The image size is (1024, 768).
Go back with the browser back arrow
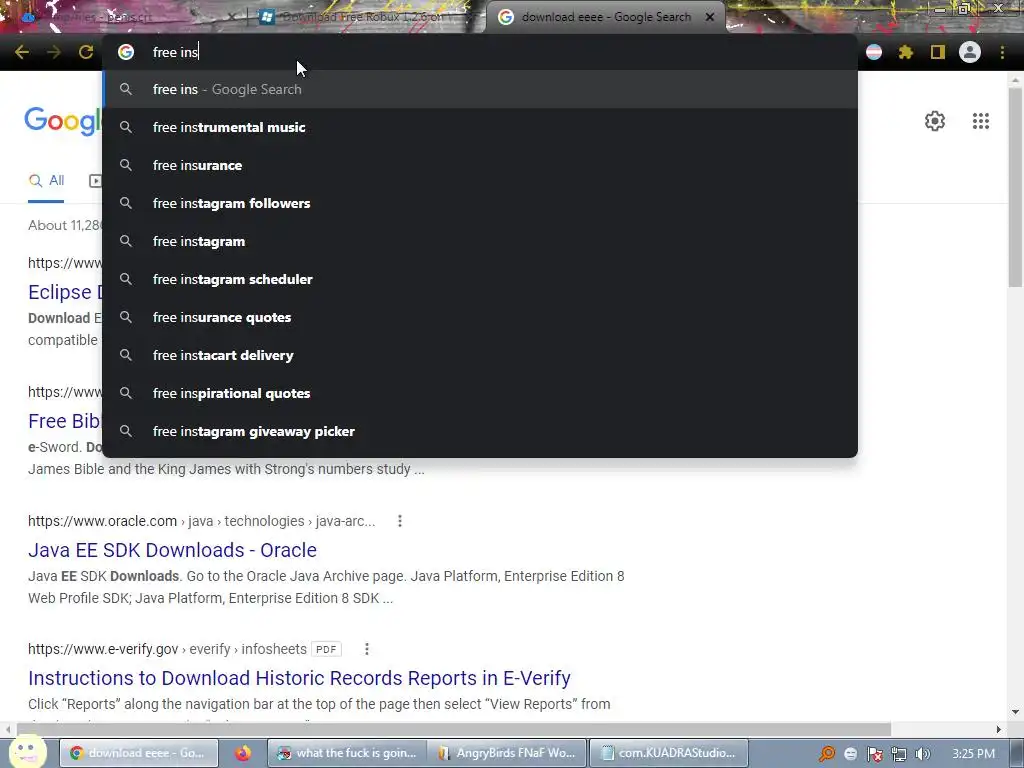pyautogui.click(x=22, y=52)
